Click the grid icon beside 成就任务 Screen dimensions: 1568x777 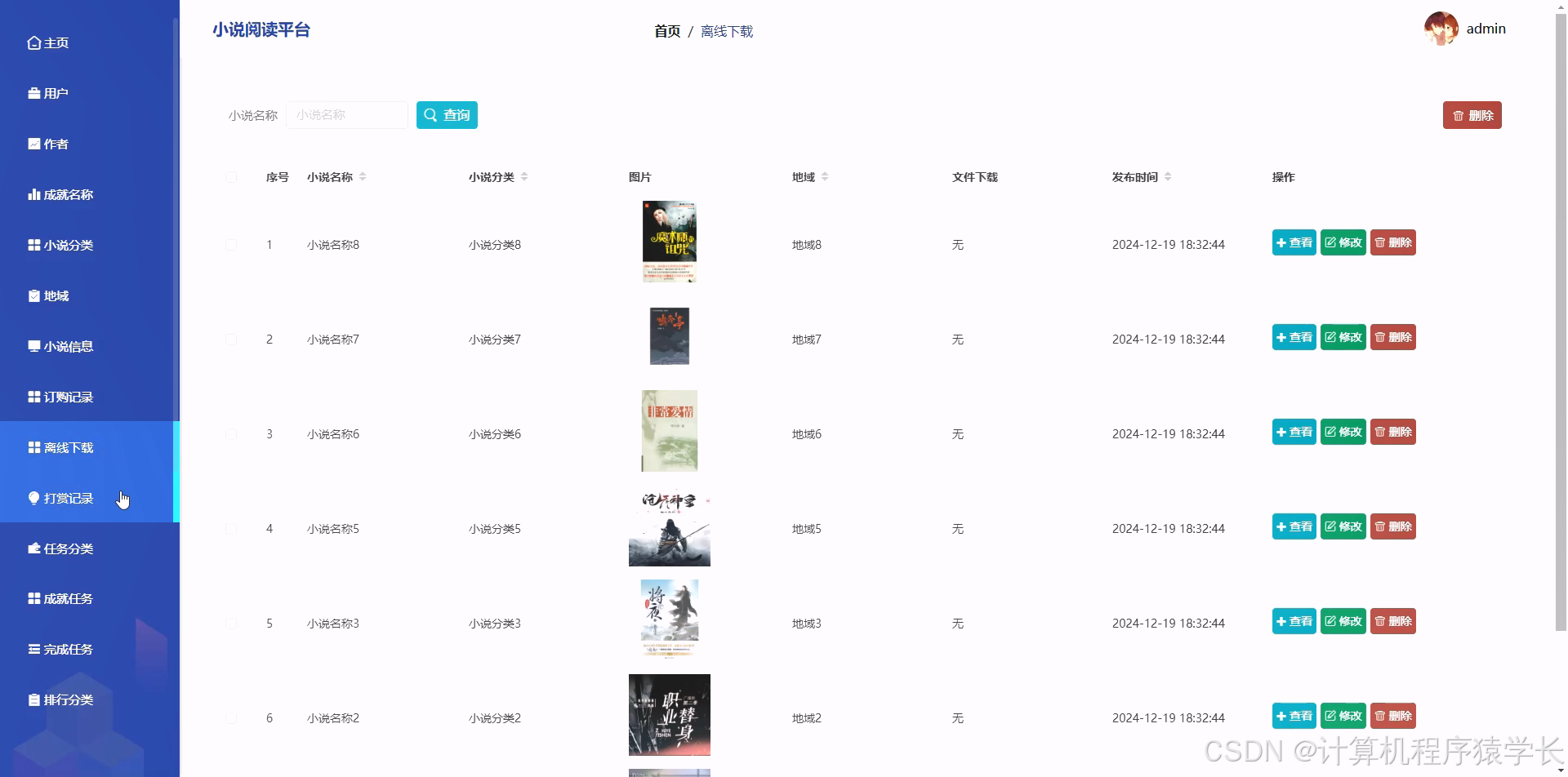tap(33, 599)
